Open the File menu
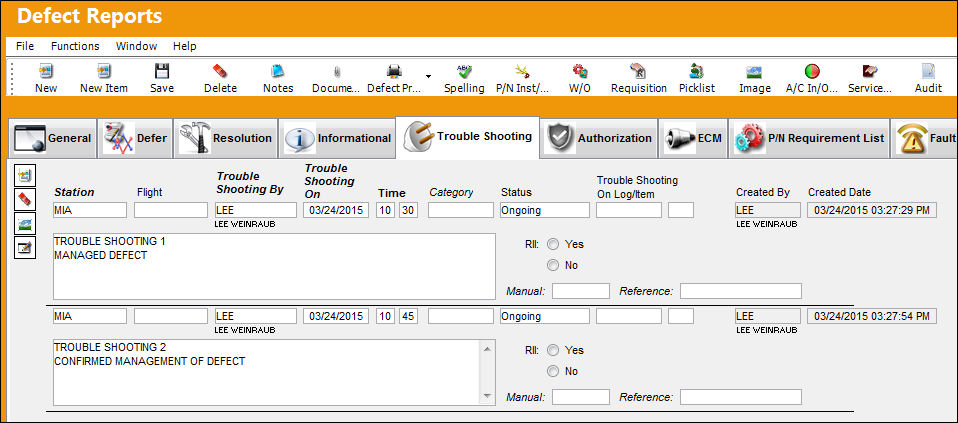 25,46
